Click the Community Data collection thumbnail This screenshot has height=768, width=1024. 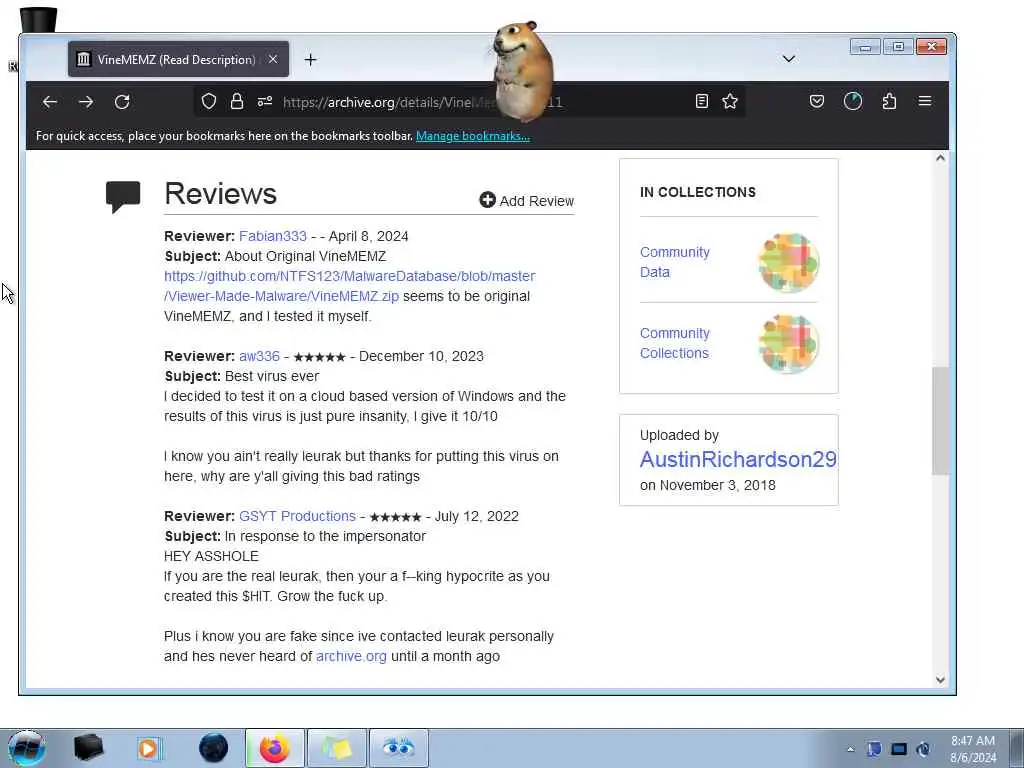[x=788, y=263]
